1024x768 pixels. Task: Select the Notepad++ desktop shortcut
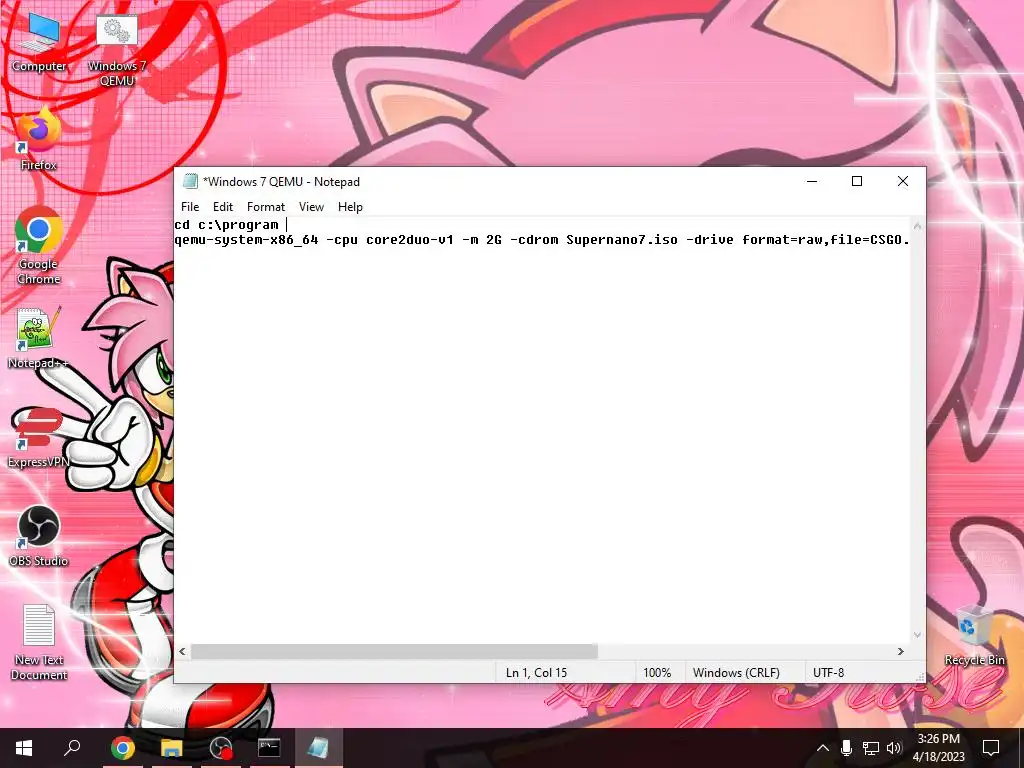[39, 338]
